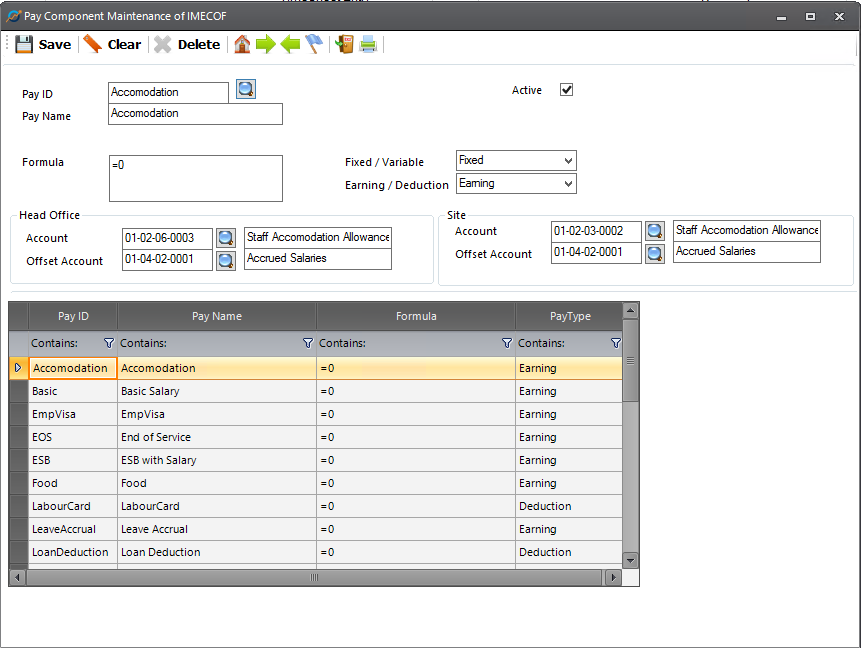Image resolution: width=861 pixels, height=648 pixels.
Task: Open the Earning / Deduction dropdown
Action: point(568,184)
